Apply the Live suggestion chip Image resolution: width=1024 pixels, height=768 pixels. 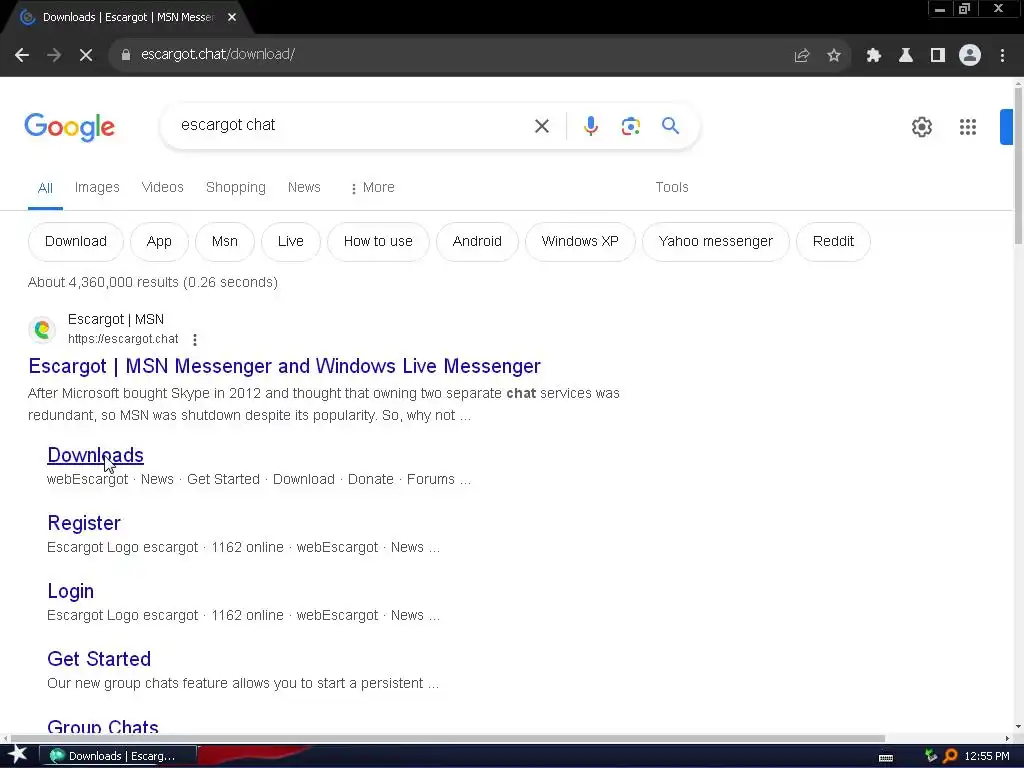click(x=291, y=242)
